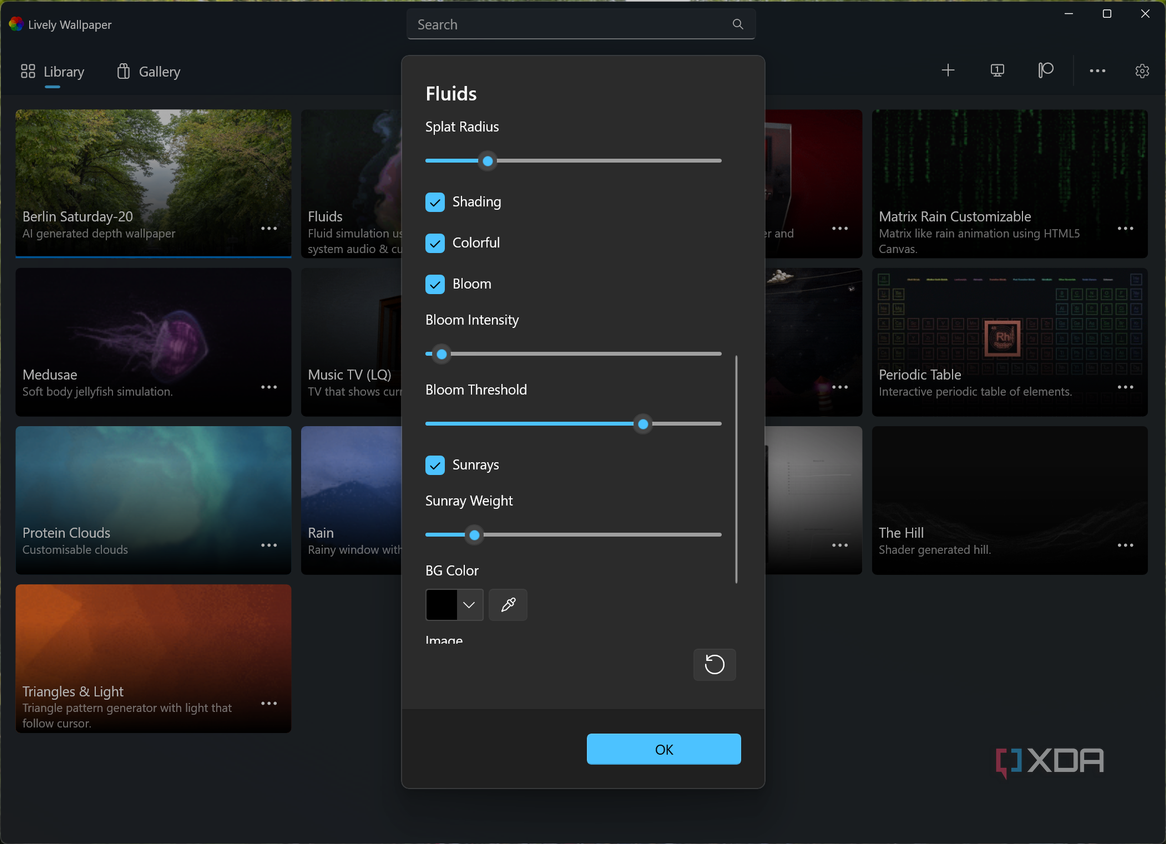
Task: Select The Hill wallpaper thumbnail
Action: [1010, 500]
